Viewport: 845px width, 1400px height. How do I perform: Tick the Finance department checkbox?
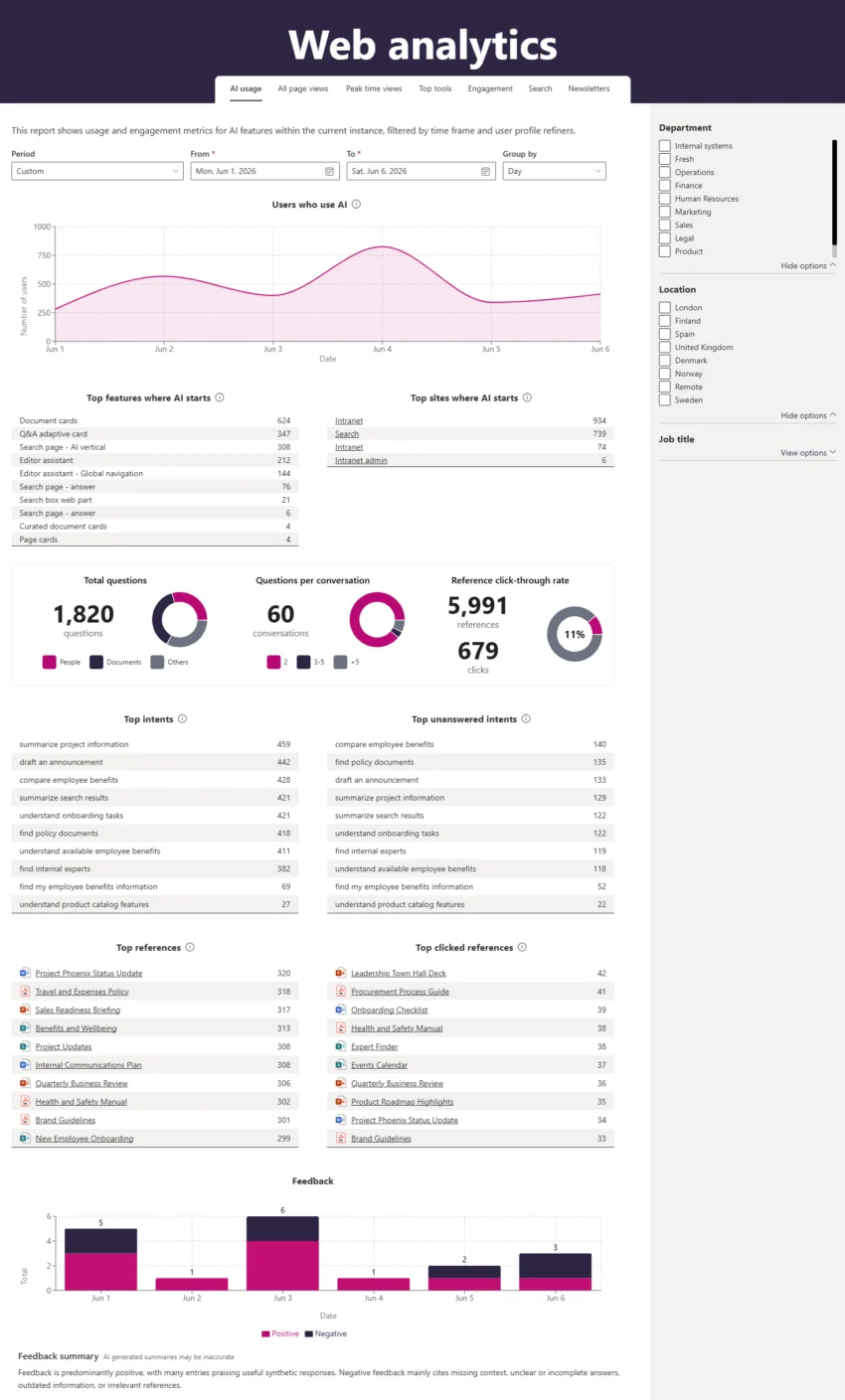point(665,185)
